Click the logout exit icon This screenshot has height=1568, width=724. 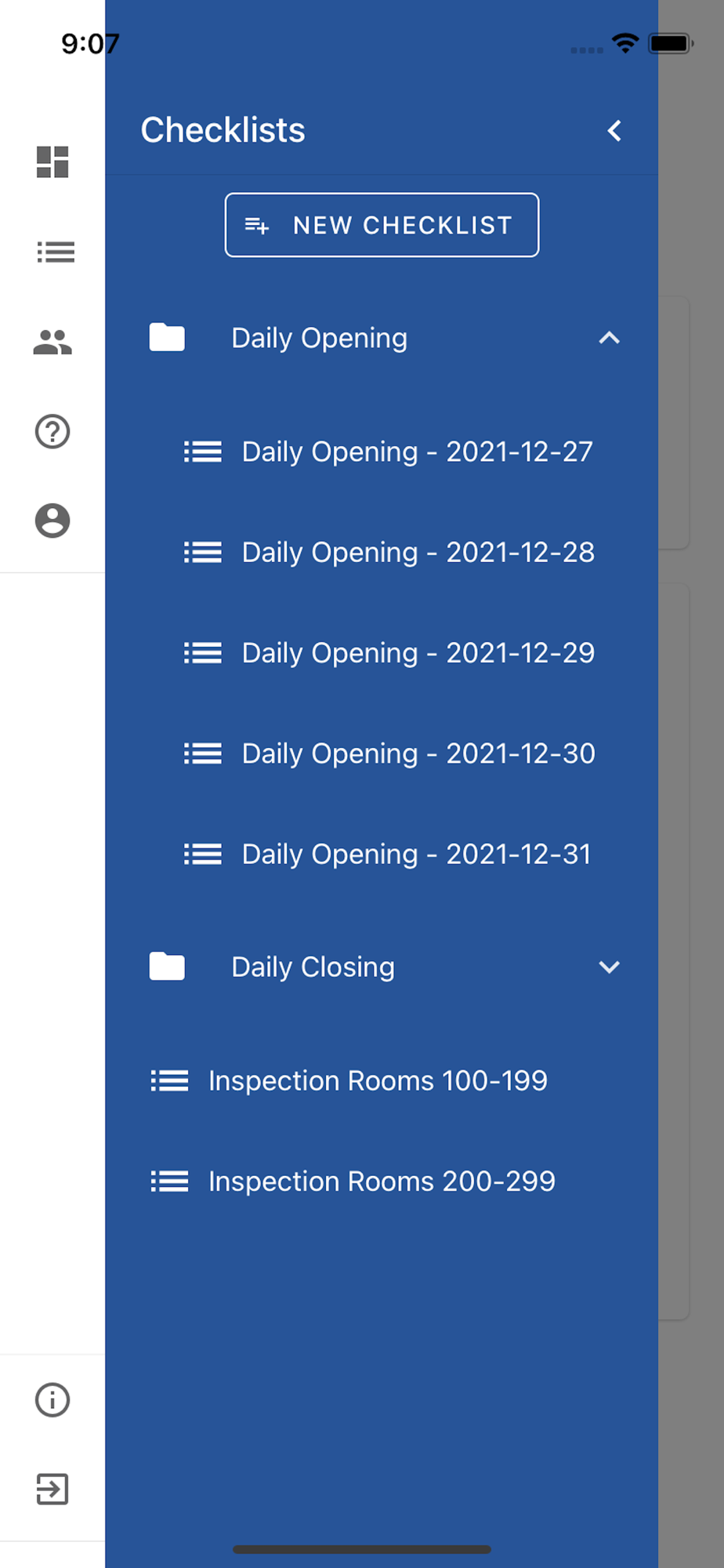(x=52, y=1489)
